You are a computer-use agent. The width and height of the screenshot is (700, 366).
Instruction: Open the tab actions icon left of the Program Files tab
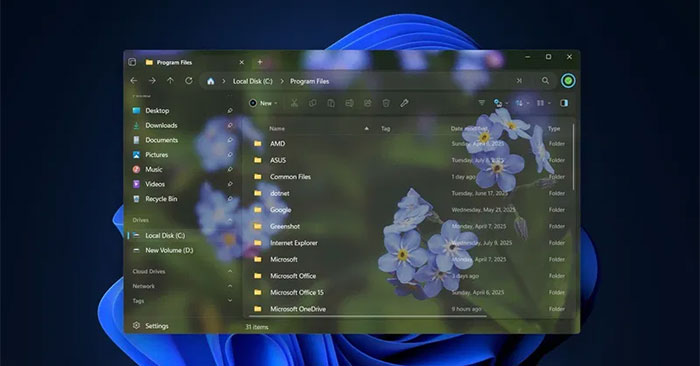(x=132, y=62)
